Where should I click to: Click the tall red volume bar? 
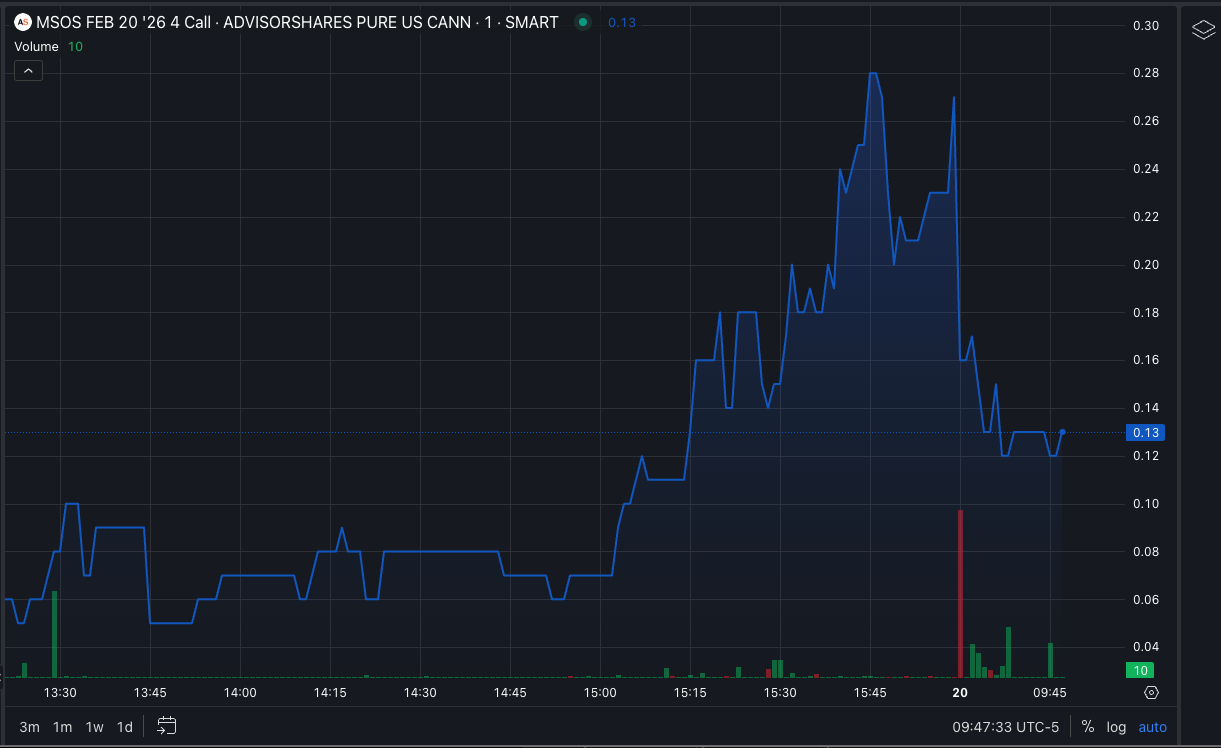pos(960,592)
